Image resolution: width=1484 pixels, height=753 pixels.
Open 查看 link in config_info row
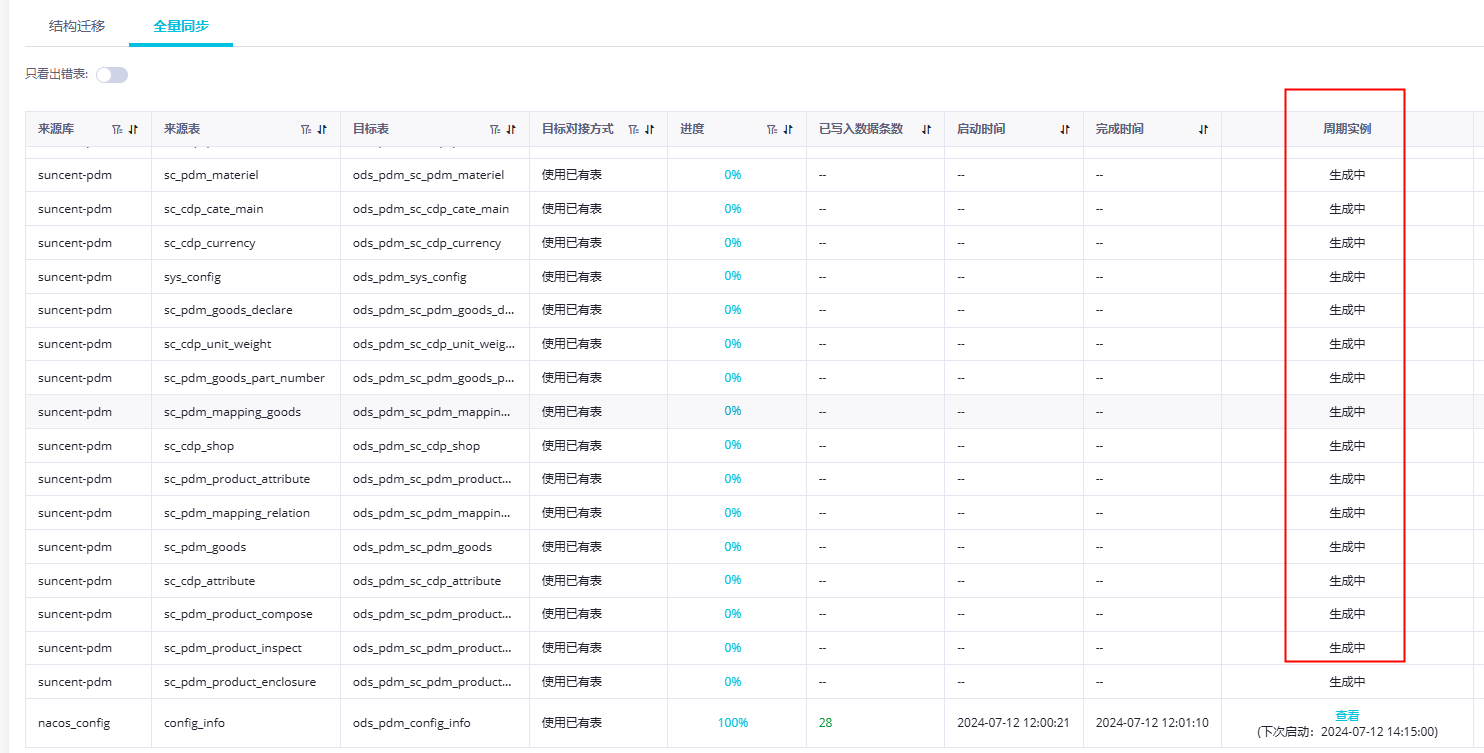[1347, 716]
